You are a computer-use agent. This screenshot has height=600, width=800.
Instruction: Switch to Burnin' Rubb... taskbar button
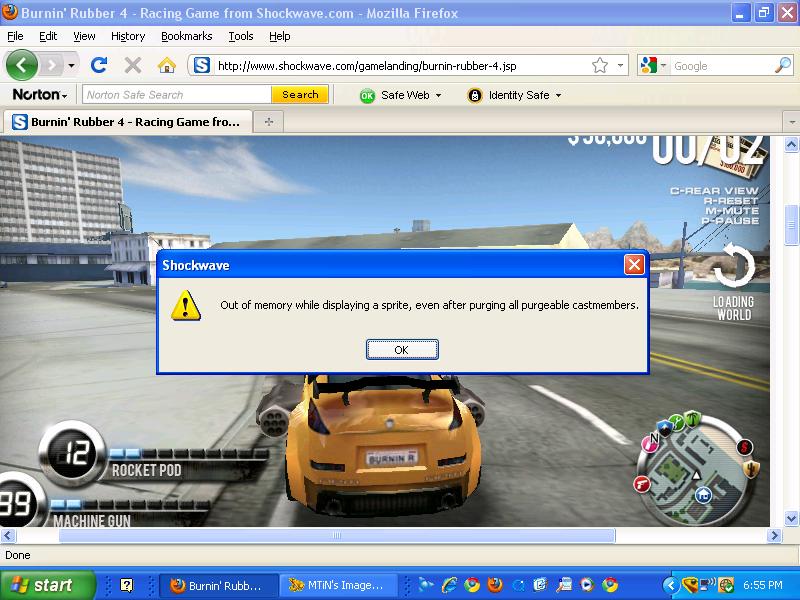(218, 585)
